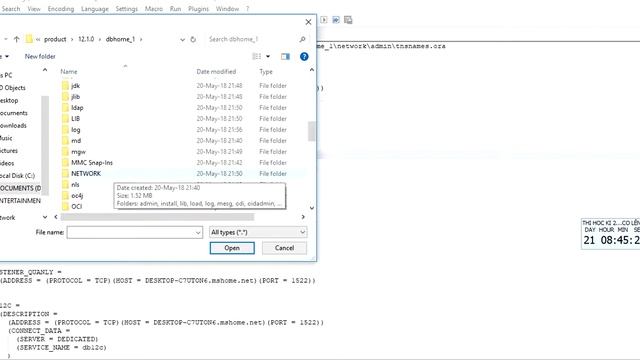Click the change view layout icon
This screenshot has height=360, width=640.
[257, 56]
